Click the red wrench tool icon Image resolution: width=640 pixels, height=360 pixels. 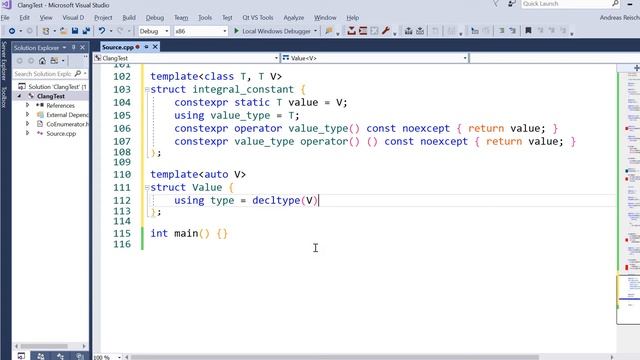[386, 31]
